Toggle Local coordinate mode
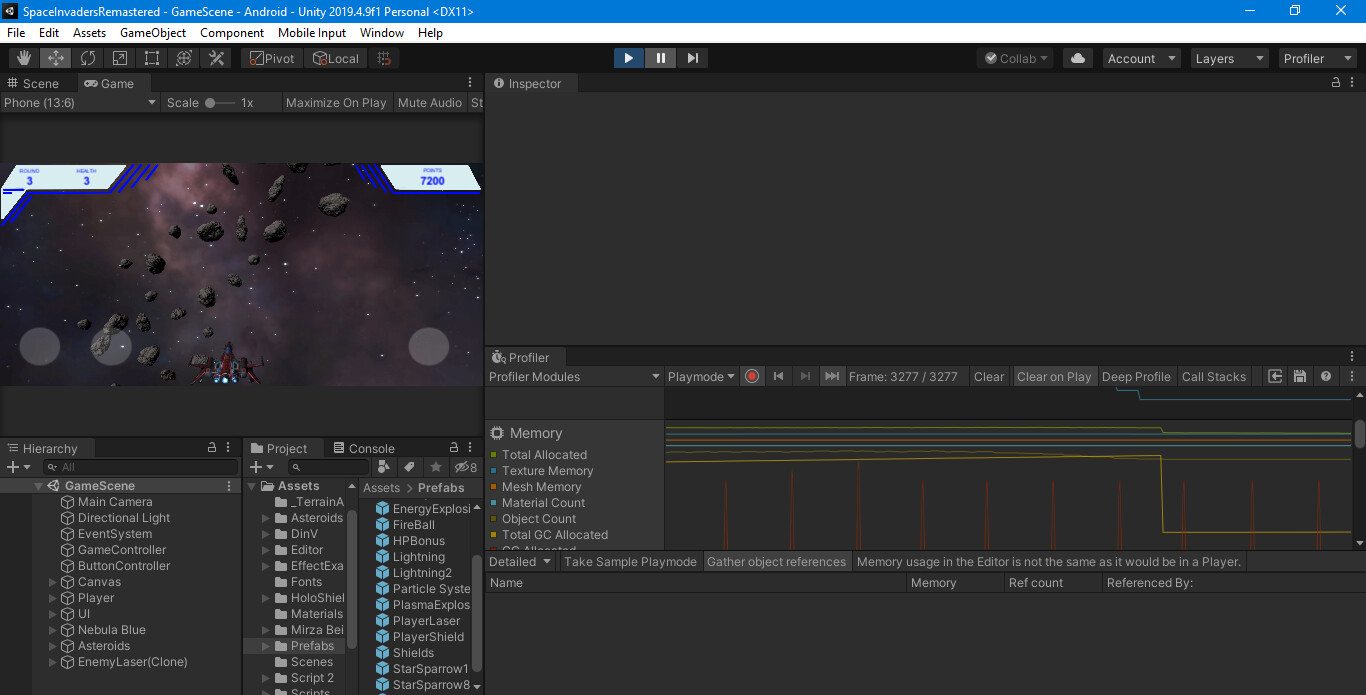 pos(336,57)
